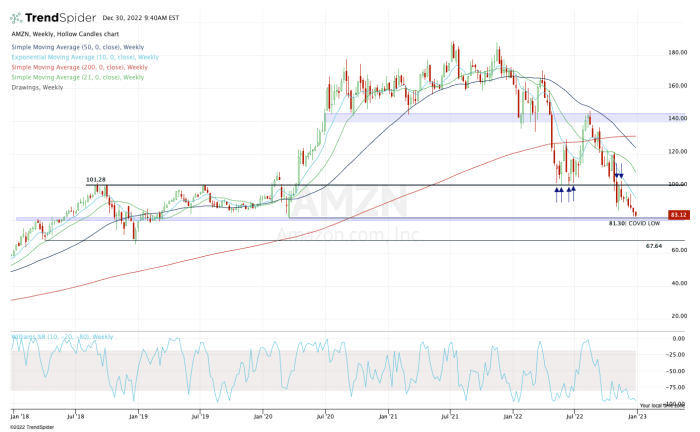Select the Simple Moving Average (21) legend entry
This screenshot has width=700, height=432.
click(78, 77)
